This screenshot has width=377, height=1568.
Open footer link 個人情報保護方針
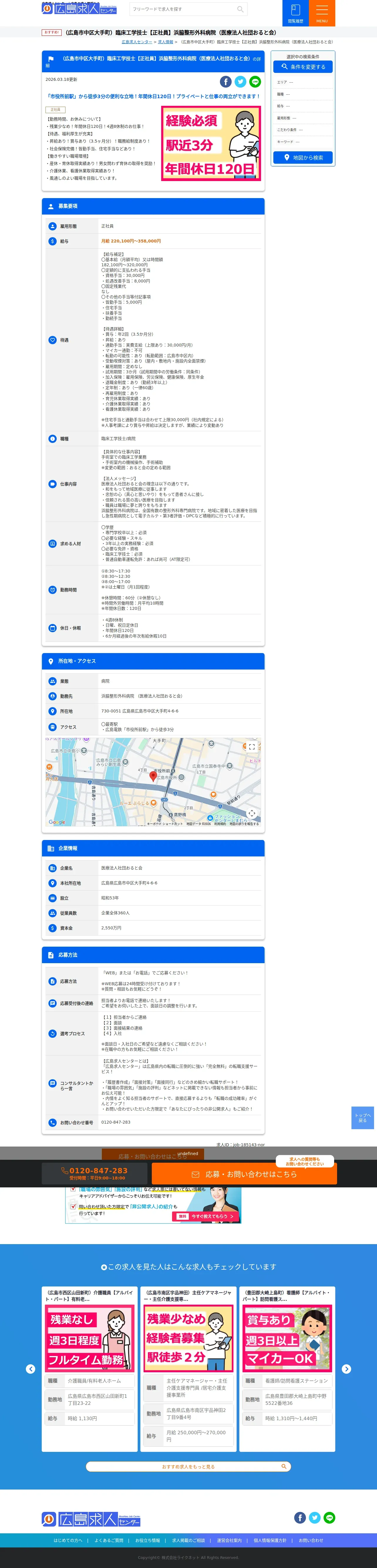tap(270, 1541)
